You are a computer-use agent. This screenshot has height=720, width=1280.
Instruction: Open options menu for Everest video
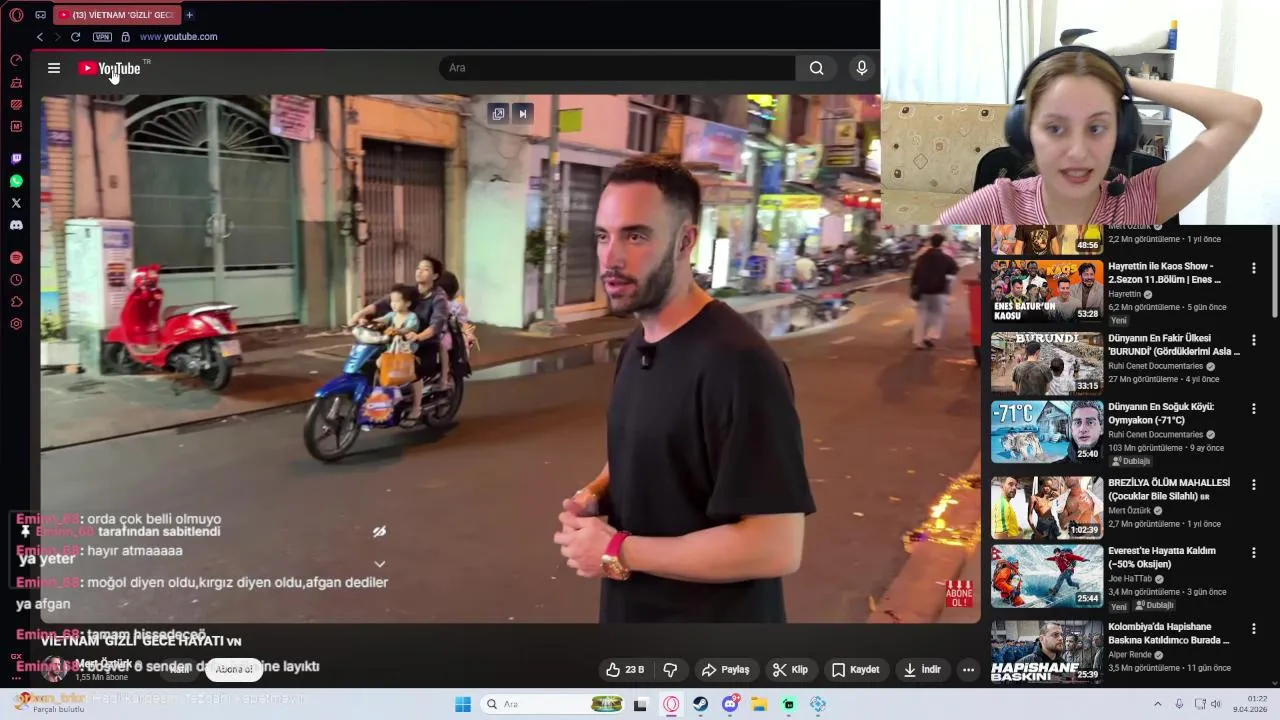pos(1253,552)
